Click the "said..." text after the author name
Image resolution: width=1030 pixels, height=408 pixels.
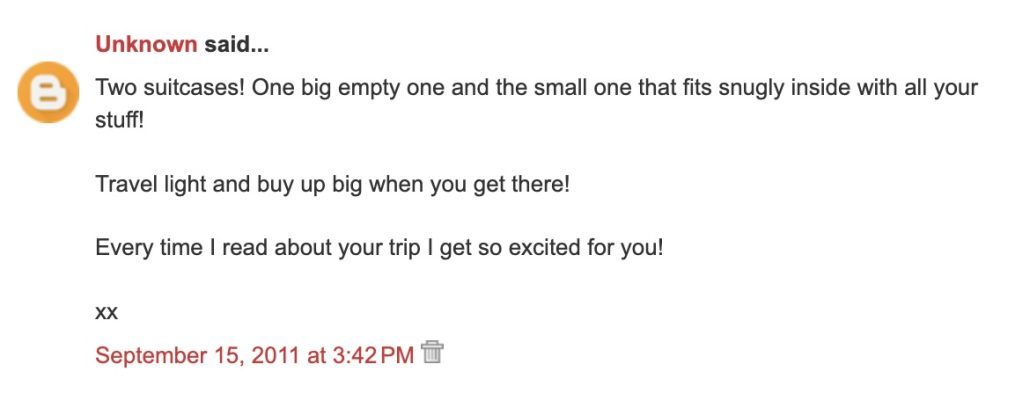(x=237, y=45)
